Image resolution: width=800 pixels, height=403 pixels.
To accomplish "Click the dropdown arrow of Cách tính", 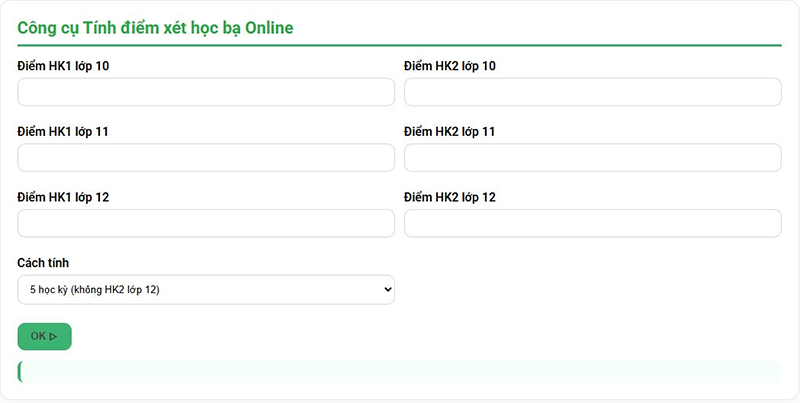I will 387,290.
